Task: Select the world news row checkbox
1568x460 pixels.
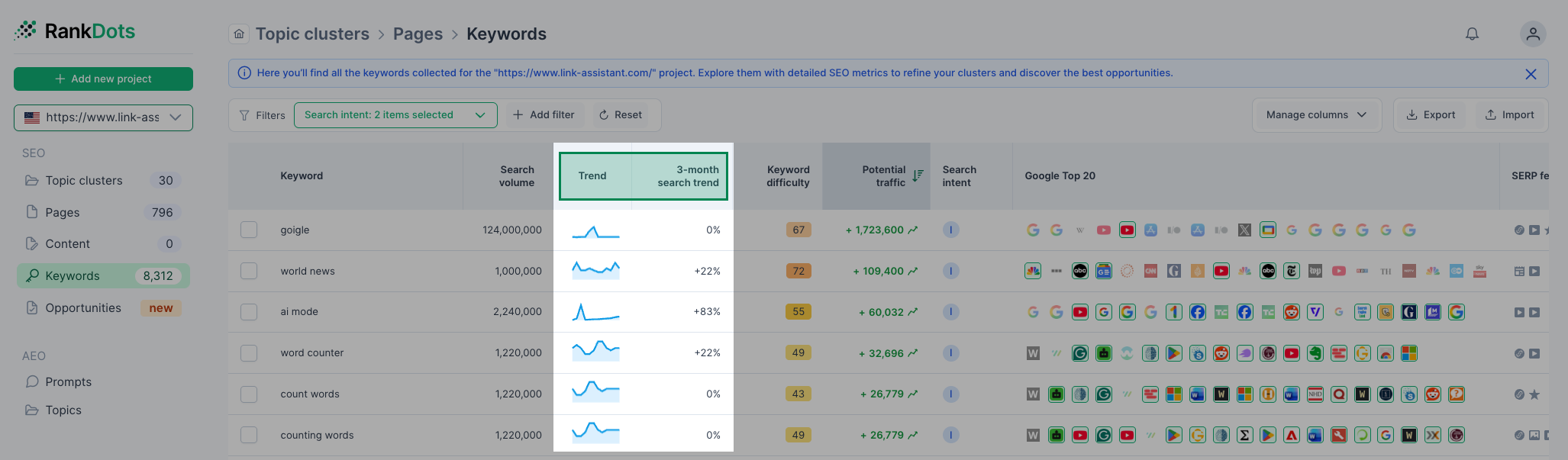Action: [249, 271]
